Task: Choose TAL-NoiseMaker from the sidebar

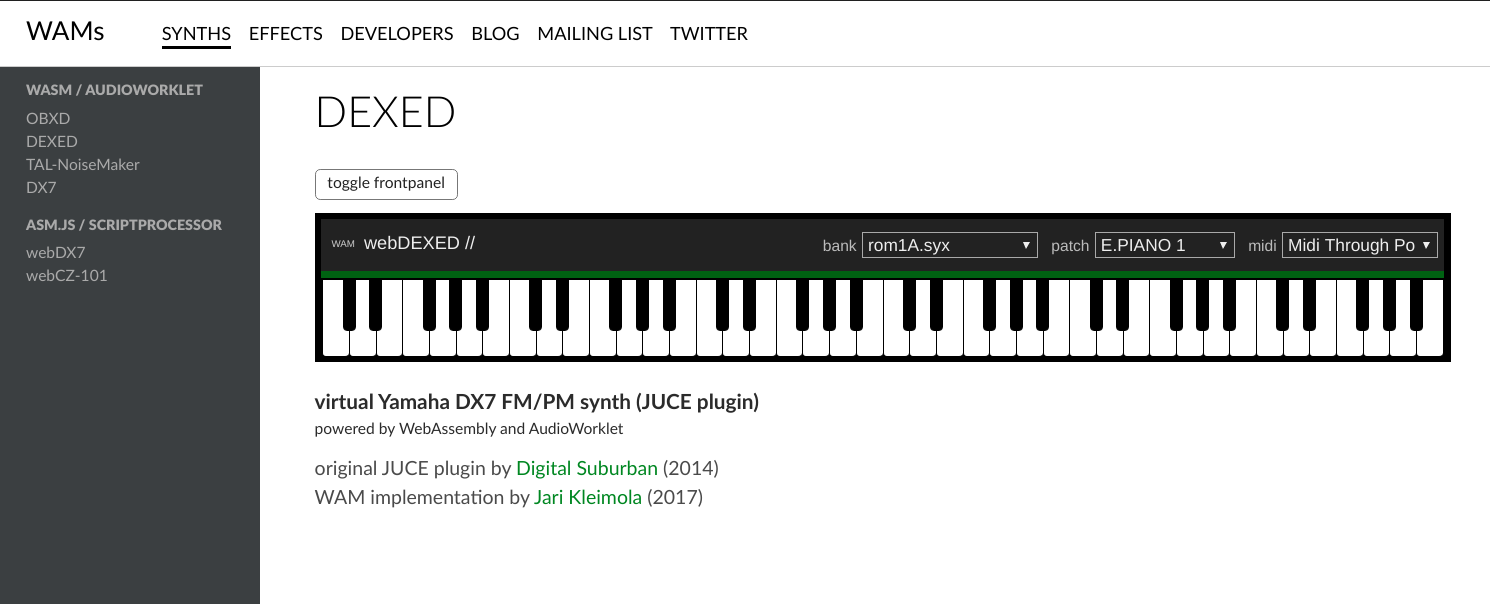Action: pyautogui.click(x=83, y=165)
